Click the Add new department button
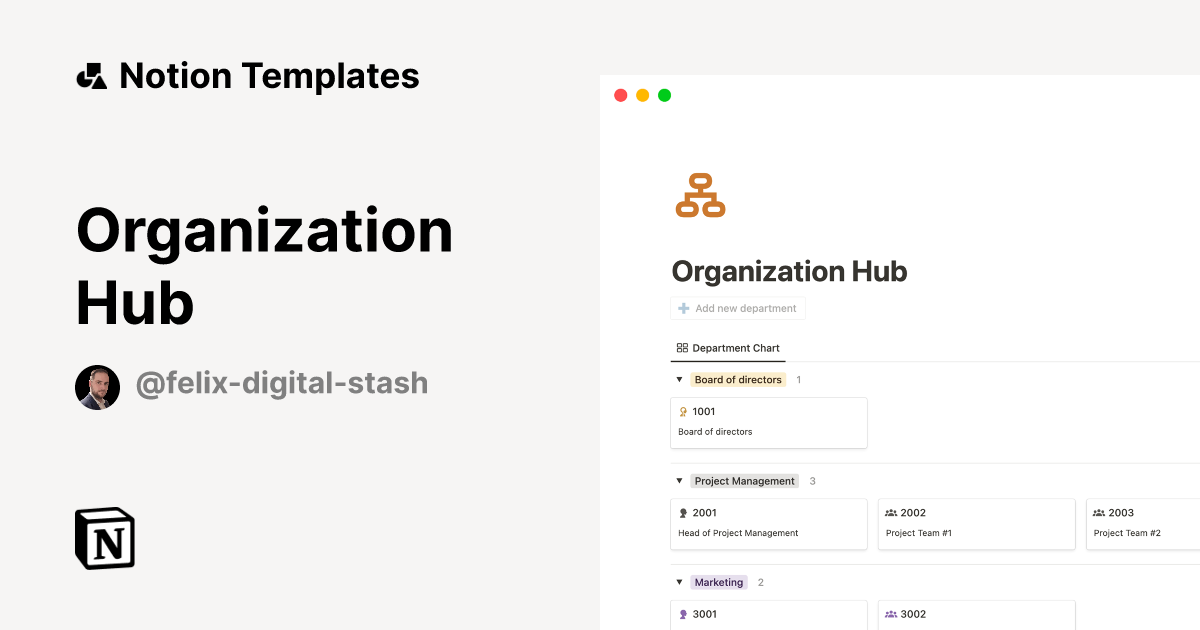The image size is (1200, 630). pyautogui.click(x=738, y=307)
